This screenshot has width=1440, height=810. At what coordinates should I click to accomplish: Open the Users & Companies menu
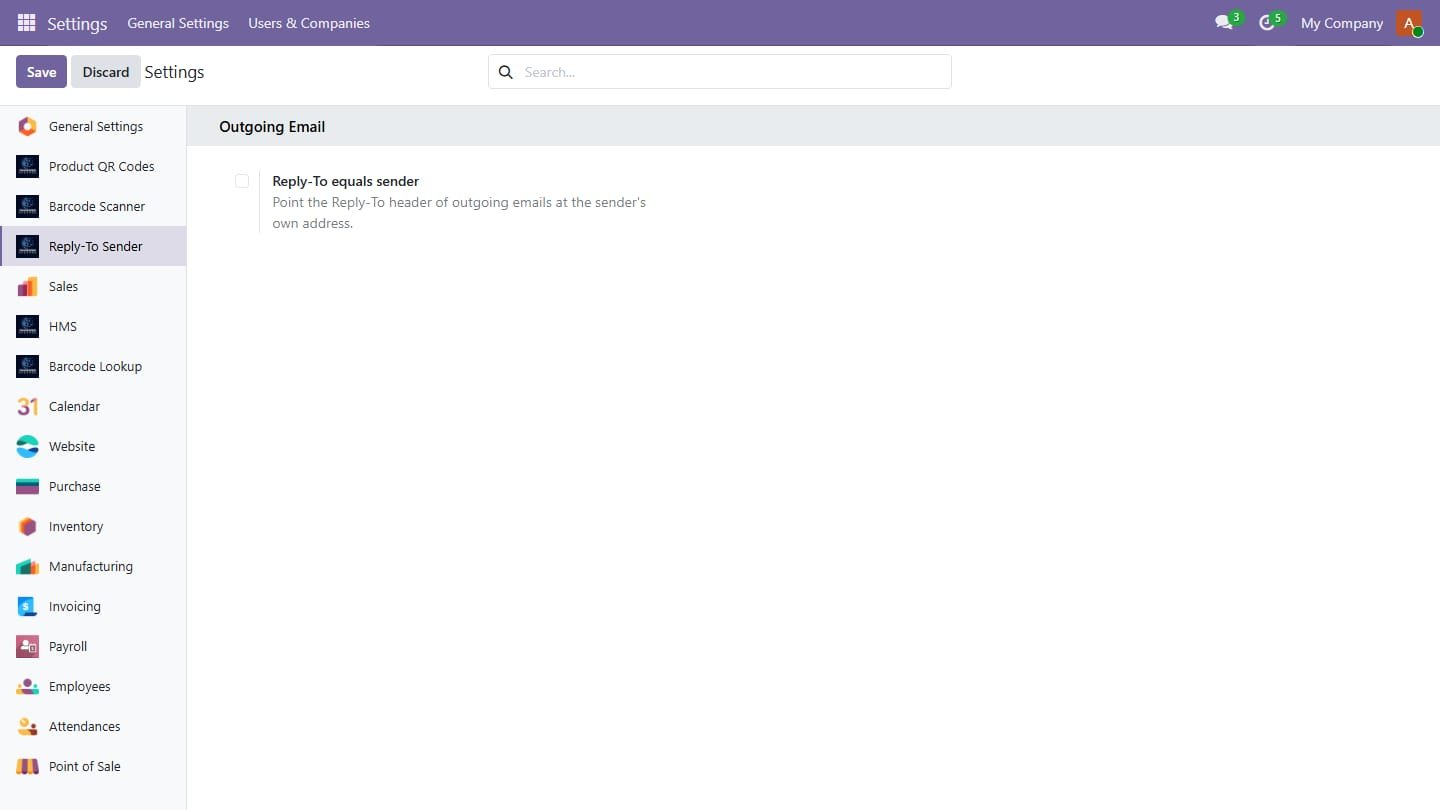click(x=309, y=23)
